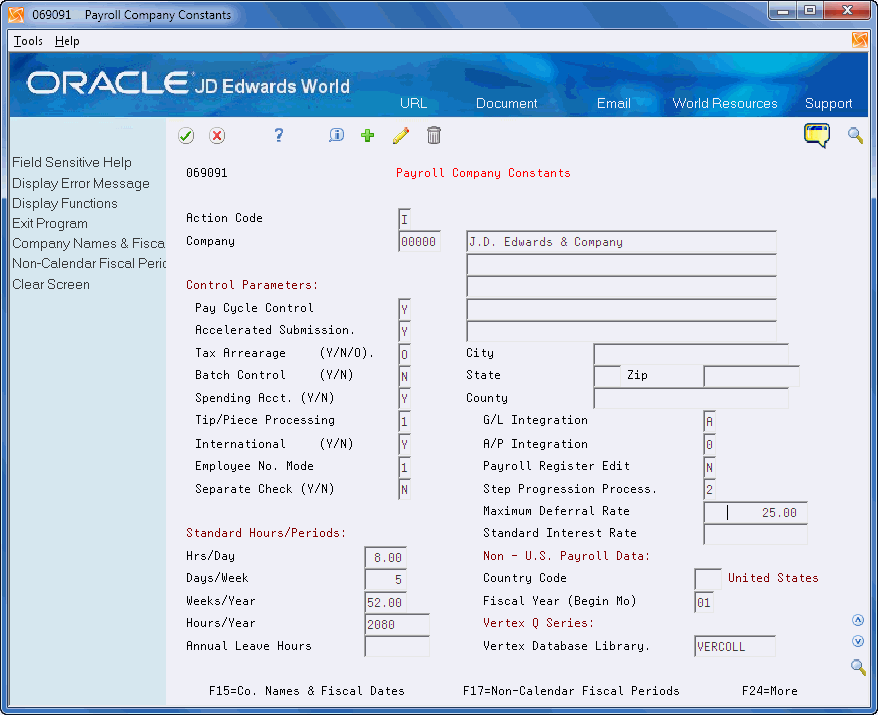This screenshot has height=715, width=878.
Task: Click the Standard Interest Rate field
Action: pos(755,534)
